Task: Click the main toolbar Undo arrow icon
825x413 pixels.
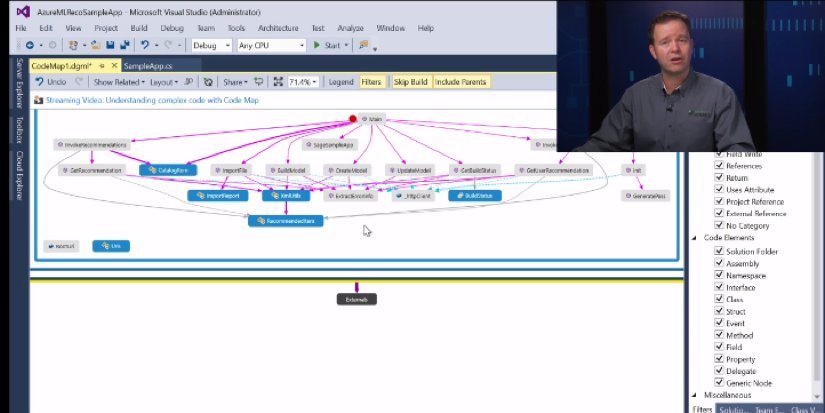Action: click(x=145, y=45)
